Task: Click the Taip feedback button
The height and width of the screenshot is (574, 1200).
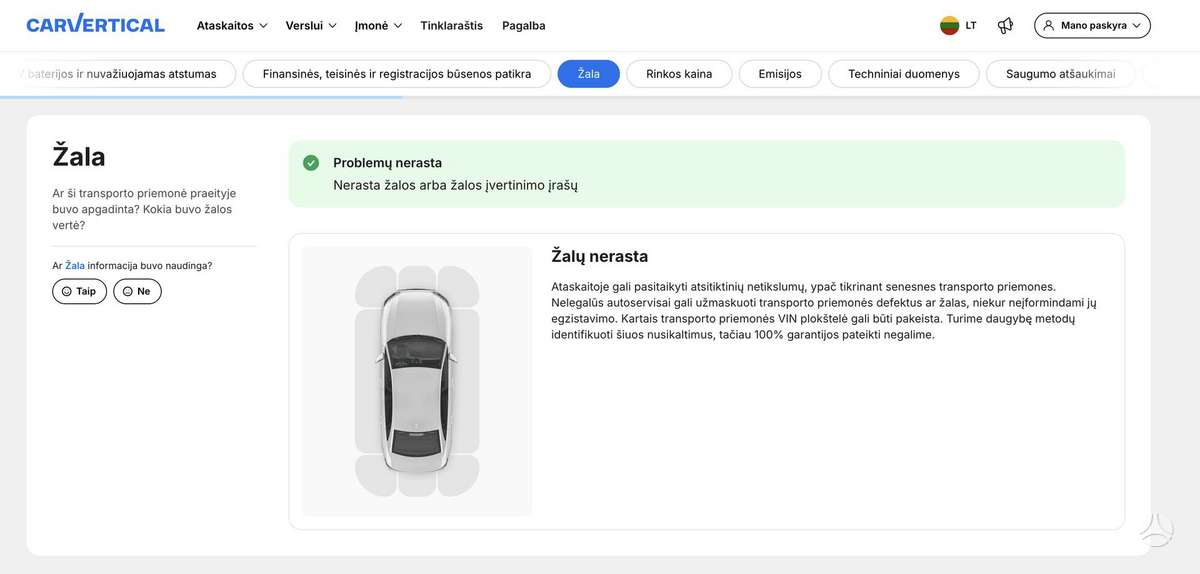Action: pyautogui.click(x=79, y=291)
